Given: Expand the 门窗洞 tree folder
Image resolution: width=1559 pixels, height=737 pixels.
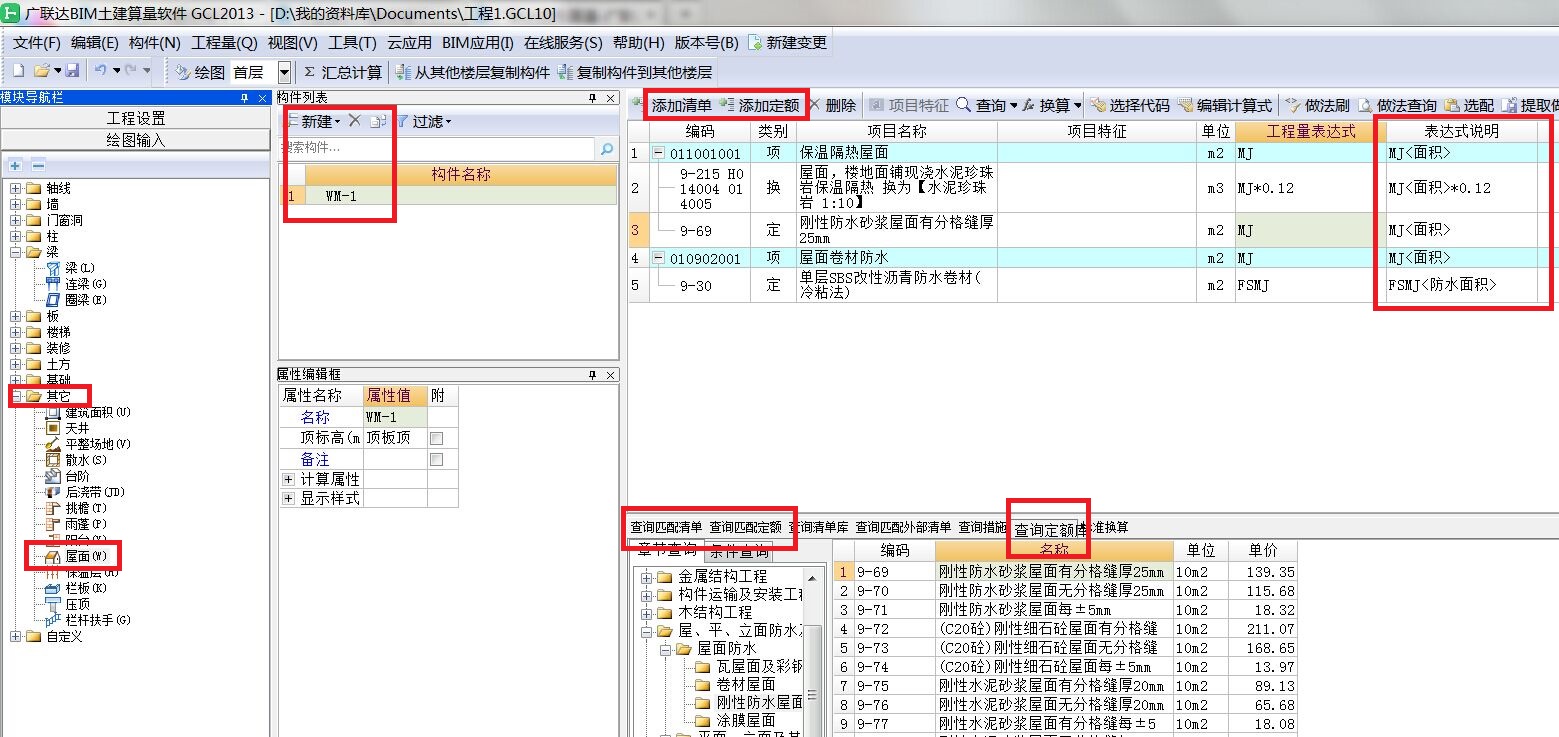Looking at the screenshot, I should 16,220.
